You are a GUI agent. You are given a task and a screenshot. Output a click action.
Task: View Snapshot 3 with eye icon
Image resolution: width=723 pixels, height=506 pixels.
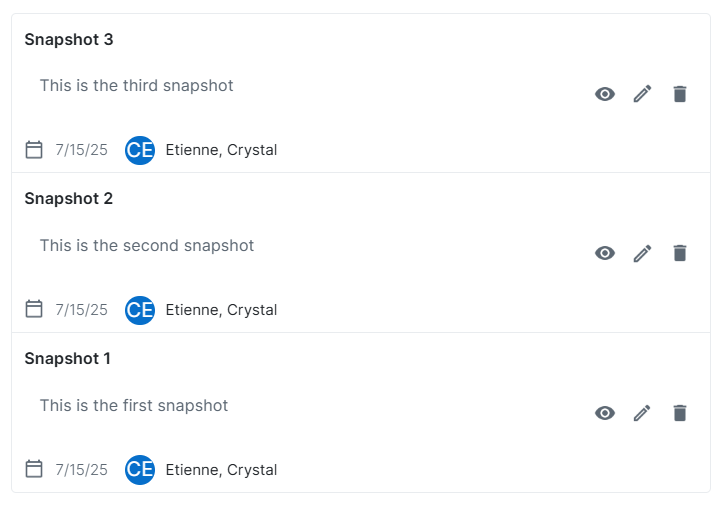point(605,94)
